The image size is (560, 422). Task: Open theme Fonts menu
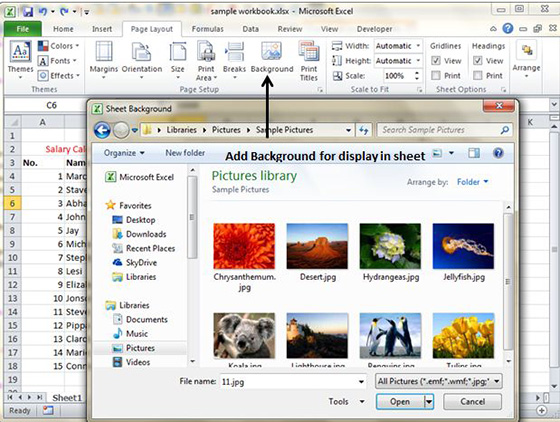click(x=58, y=61)
